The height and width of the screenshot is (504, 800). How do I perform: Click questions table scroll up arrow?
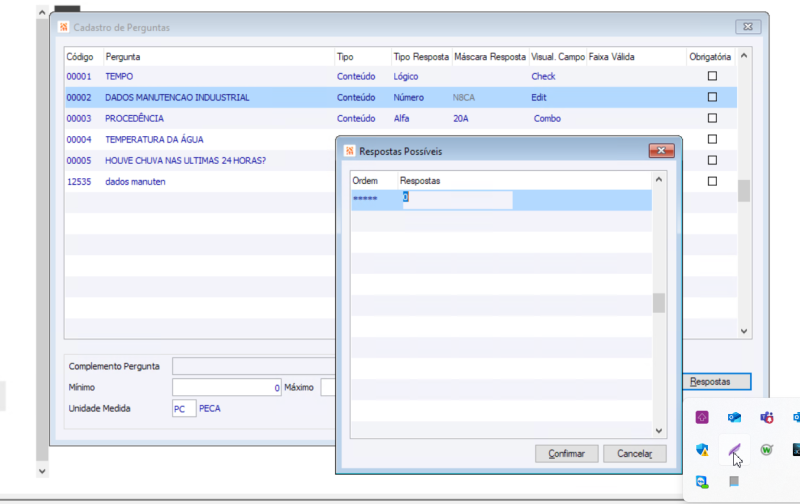point(744,56)
